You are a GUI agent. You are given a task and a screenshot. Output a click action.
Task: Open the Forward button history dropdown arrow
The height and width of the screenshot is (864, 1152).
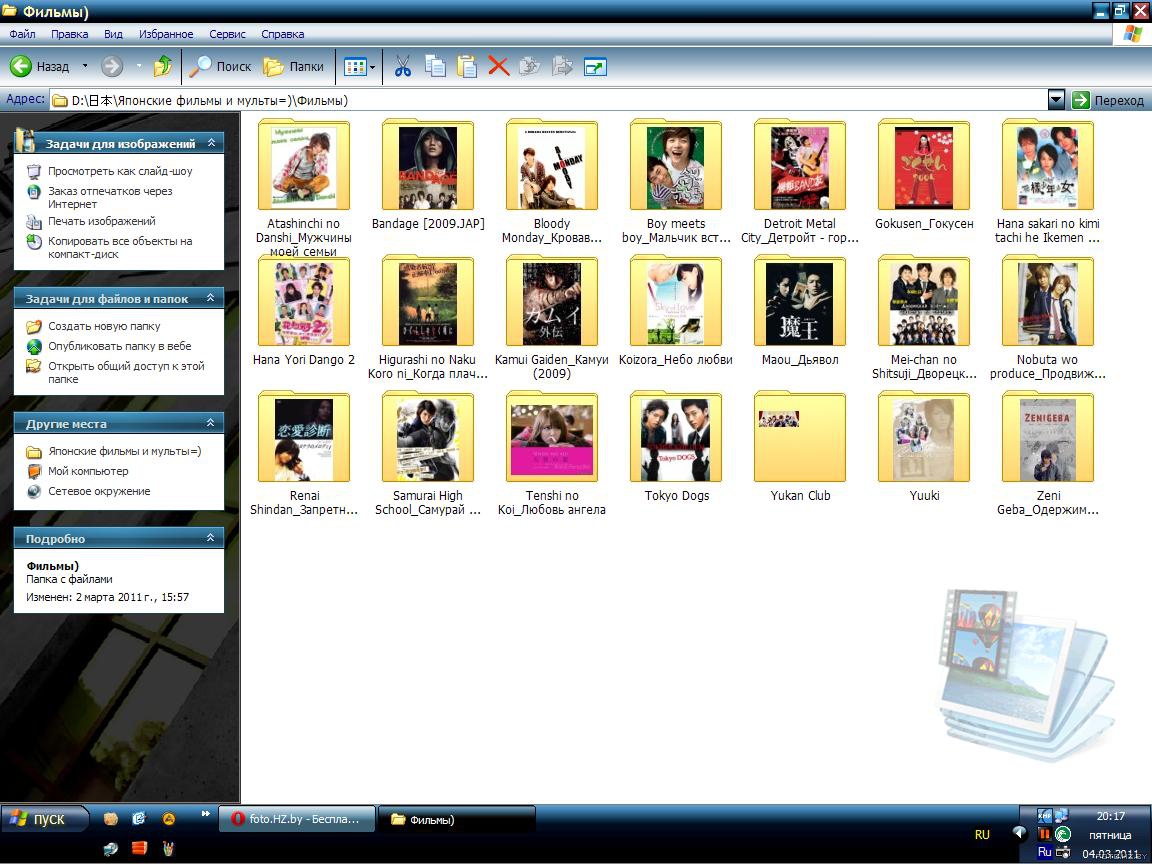coord(139,66)
